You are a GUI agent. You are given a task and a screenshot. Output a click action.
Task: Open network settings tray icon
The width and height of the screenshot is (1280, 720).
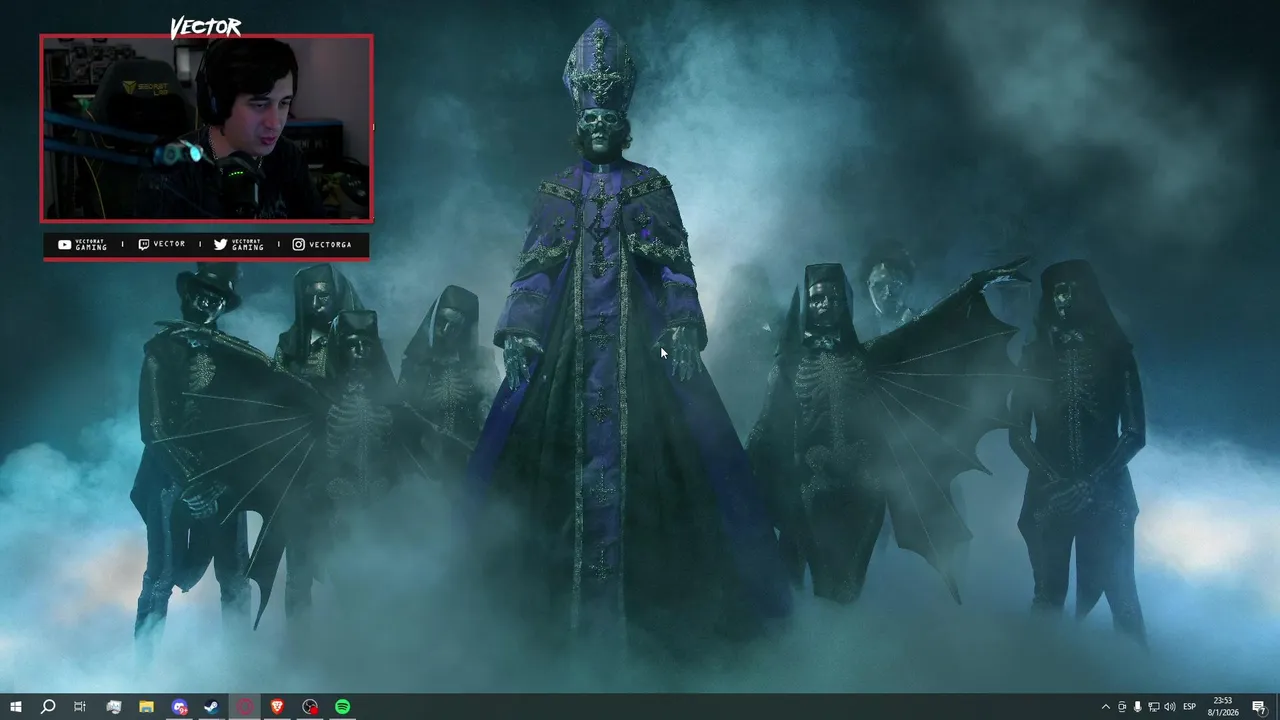[1154, 707]
